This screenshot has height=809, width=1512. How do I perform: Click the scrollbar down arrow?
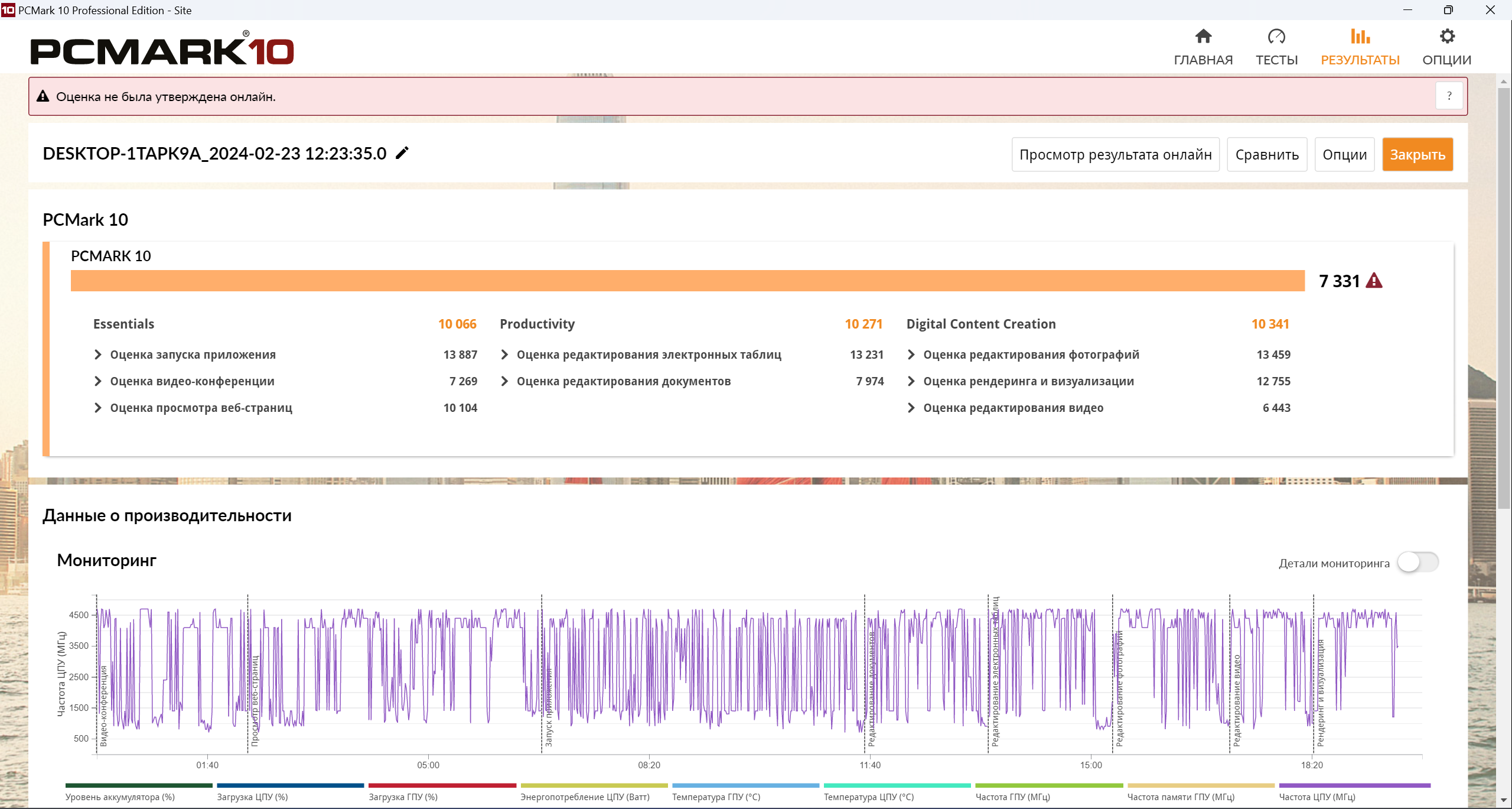(x=1504, y=800)
